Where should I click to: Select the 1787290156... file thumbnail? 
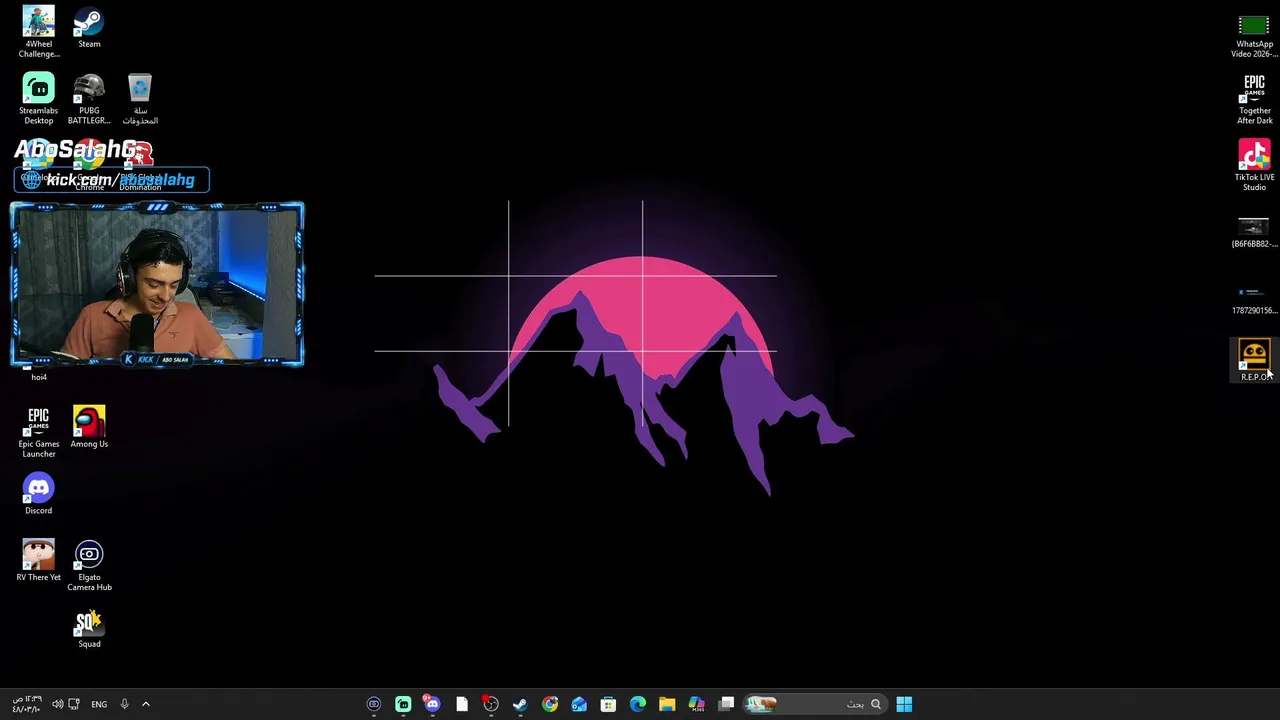(x=1254, y=298)
